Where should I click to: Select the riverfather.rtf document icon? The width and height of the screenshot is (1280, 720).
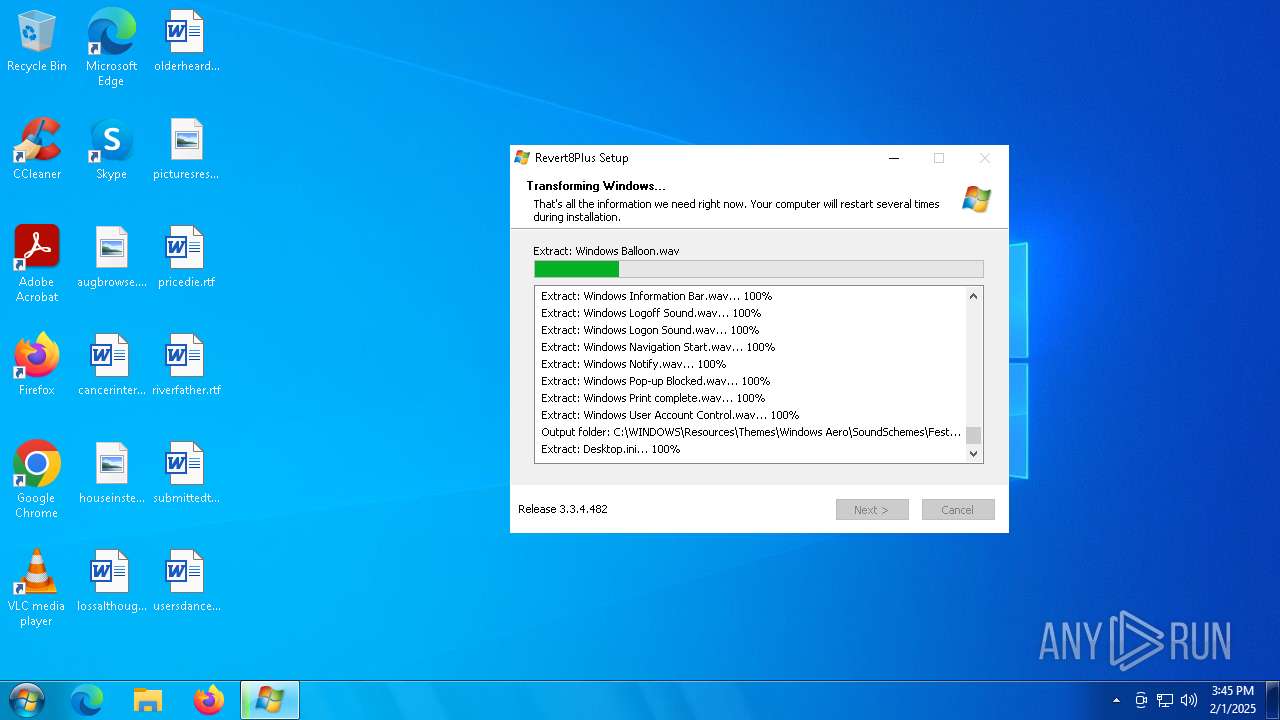(186, 366)
